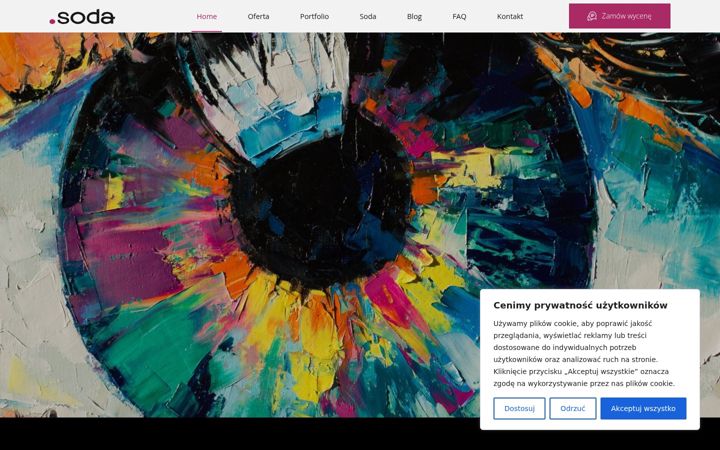Click the Zamów wycenę button
The height and width of the screenshot is (450, 720).
tap(619, 16)
